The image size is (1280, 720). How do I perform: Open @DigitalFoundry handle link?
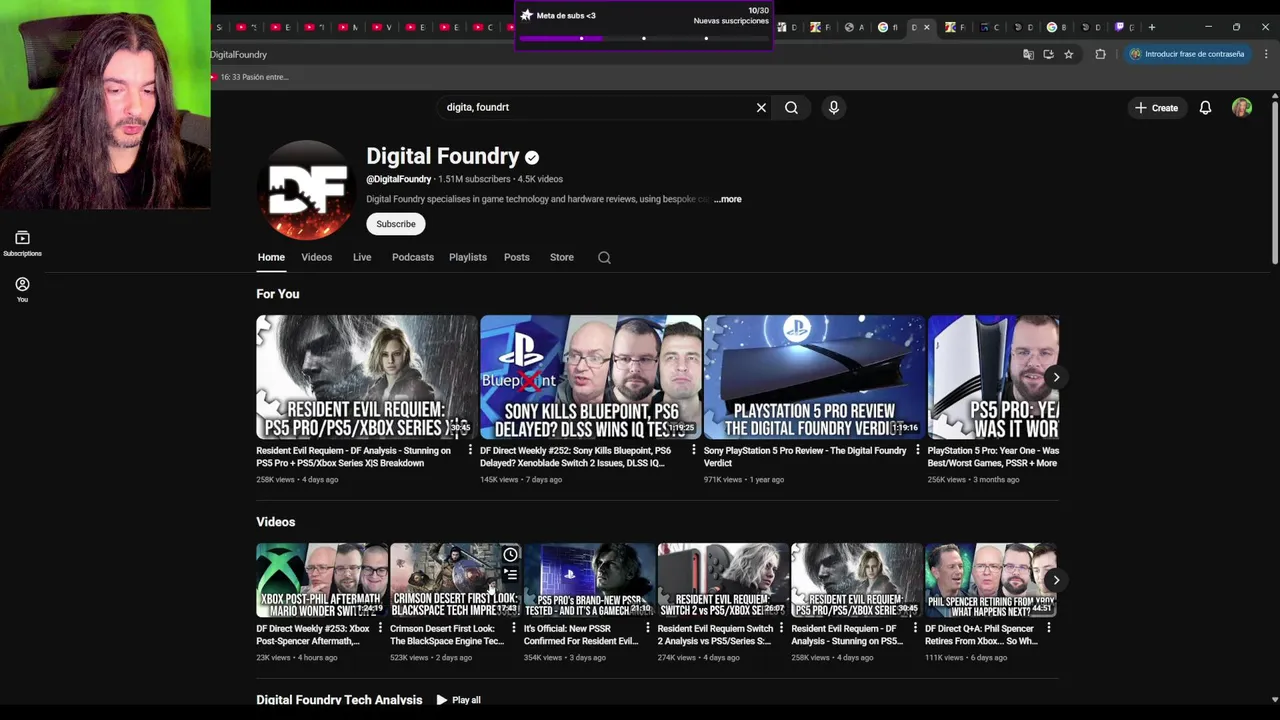(398, 179)
